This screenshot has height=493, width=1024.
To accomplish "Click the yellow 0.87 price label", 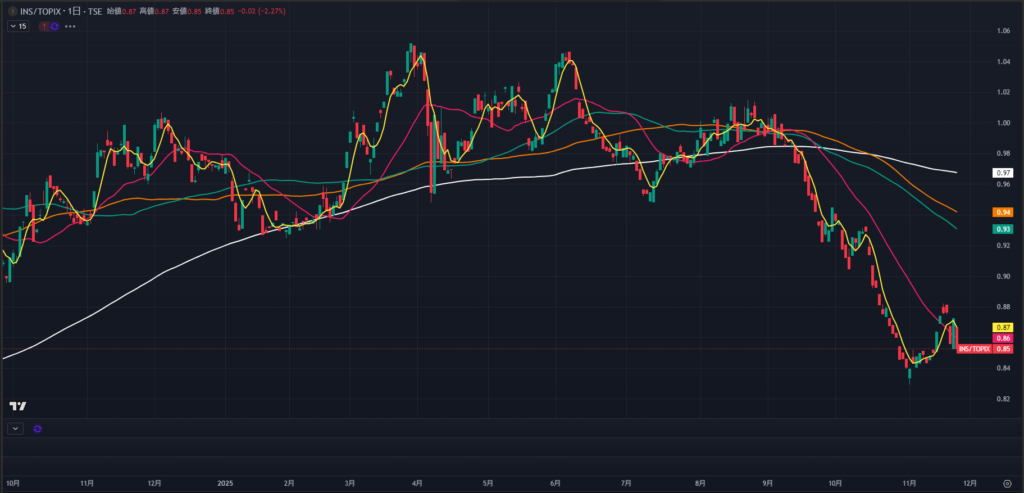I will (1003, 327).
